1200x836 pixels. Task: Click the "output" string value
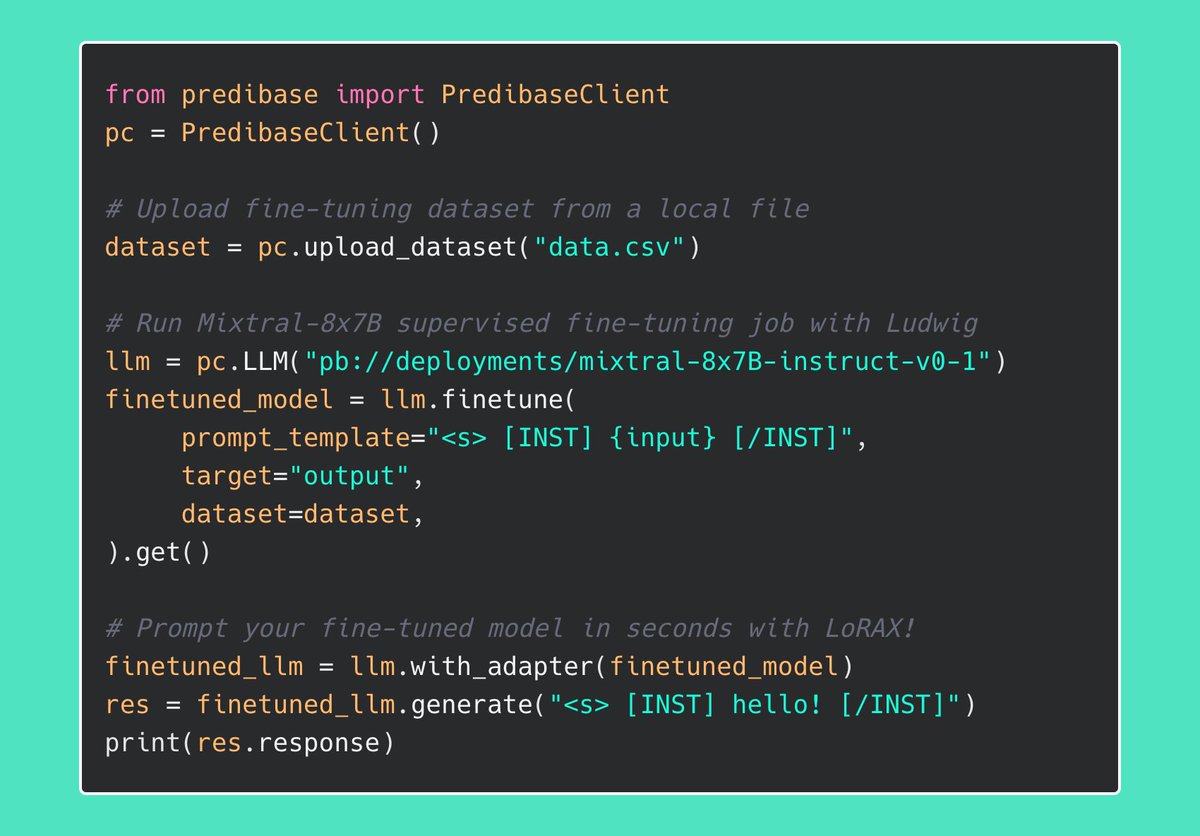pos(349,475)
